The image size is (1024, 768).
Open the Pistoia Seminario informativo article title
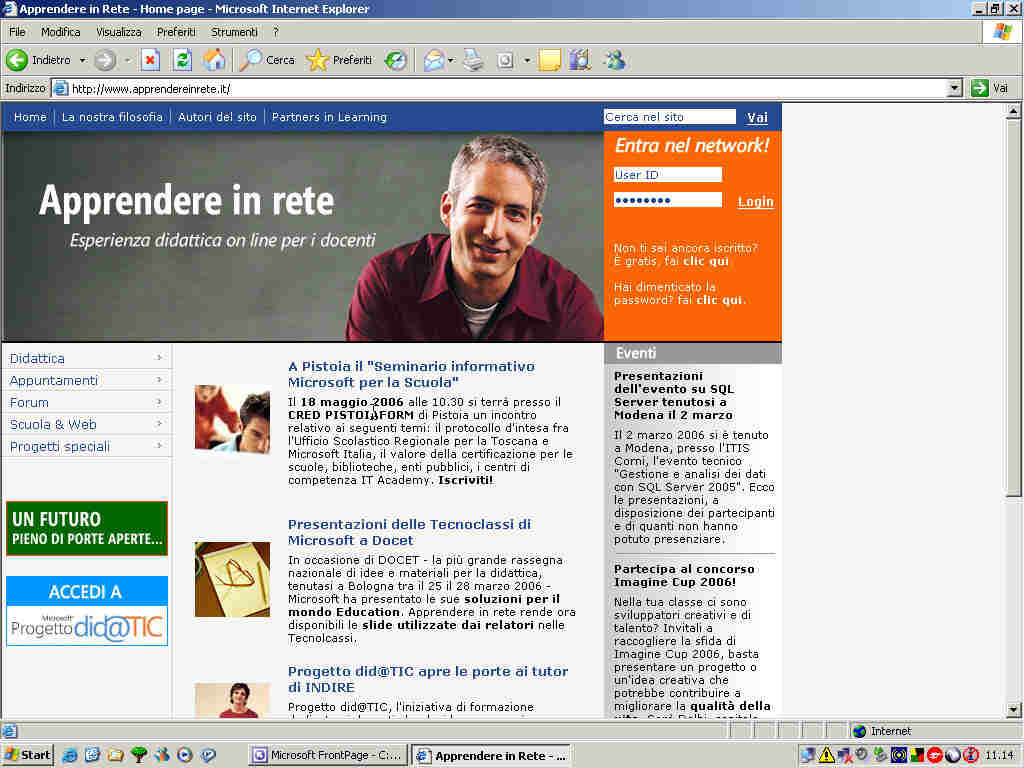(411, 374)
